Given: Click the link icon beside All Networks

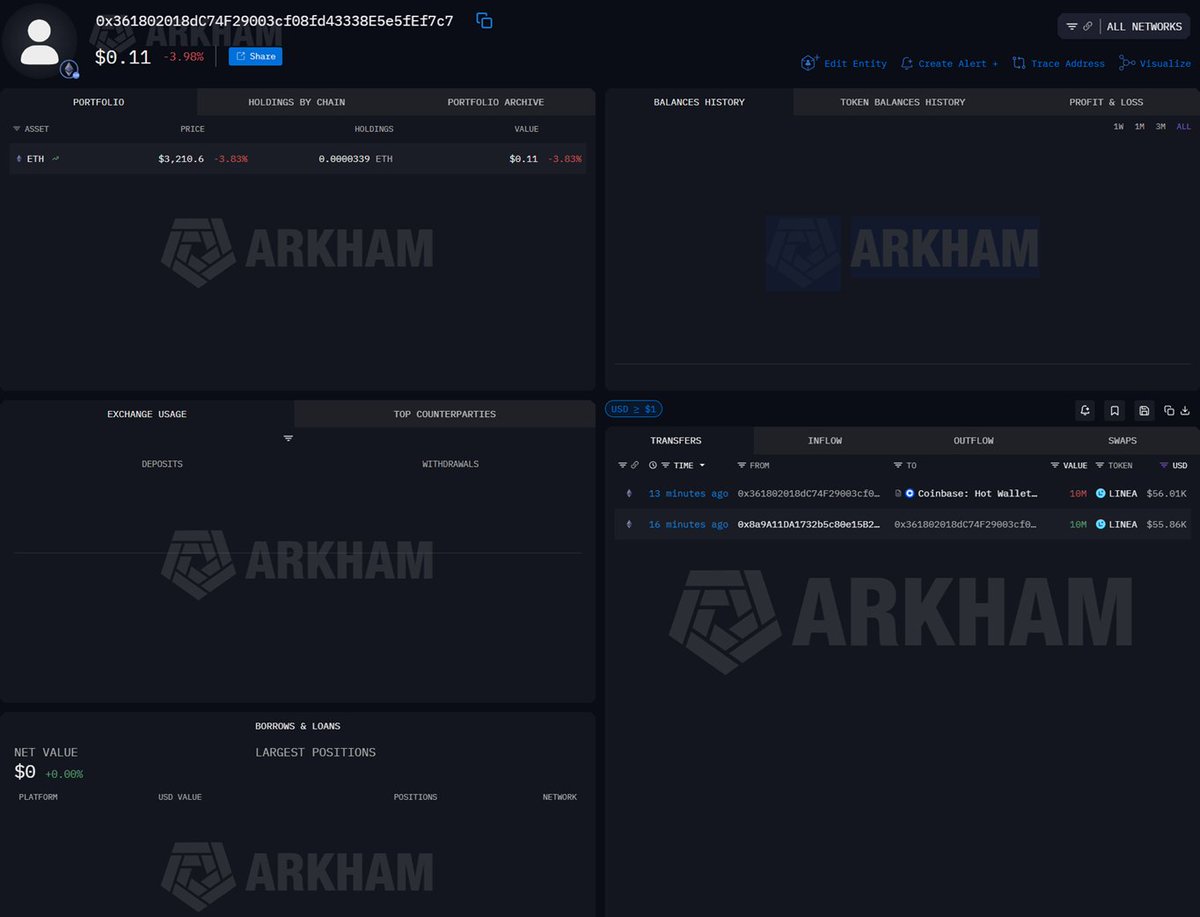Looking at the screenshot, I should [1088, 27].
